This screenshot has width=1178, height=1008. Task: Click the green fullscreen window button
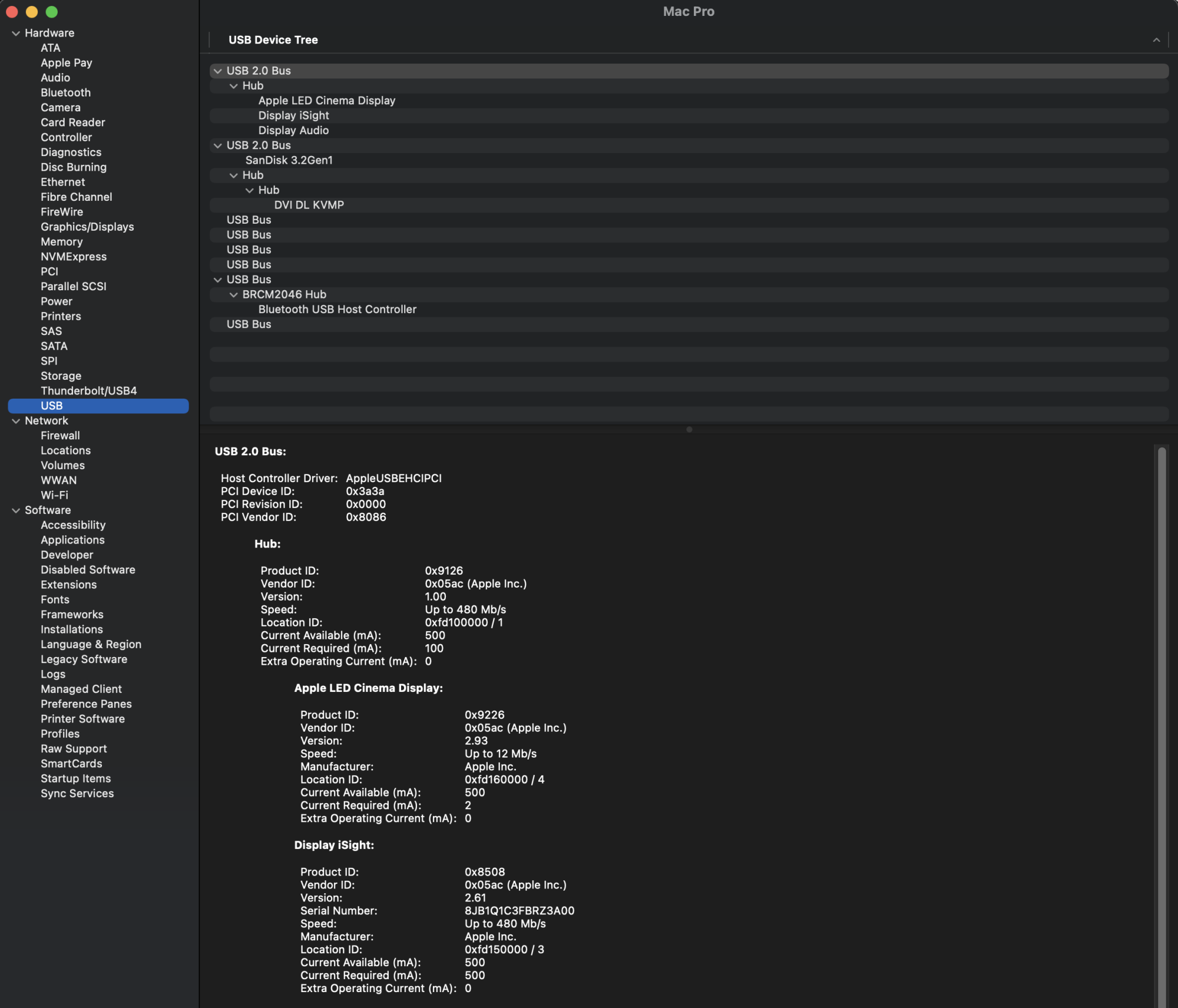(x=52, y=12)
